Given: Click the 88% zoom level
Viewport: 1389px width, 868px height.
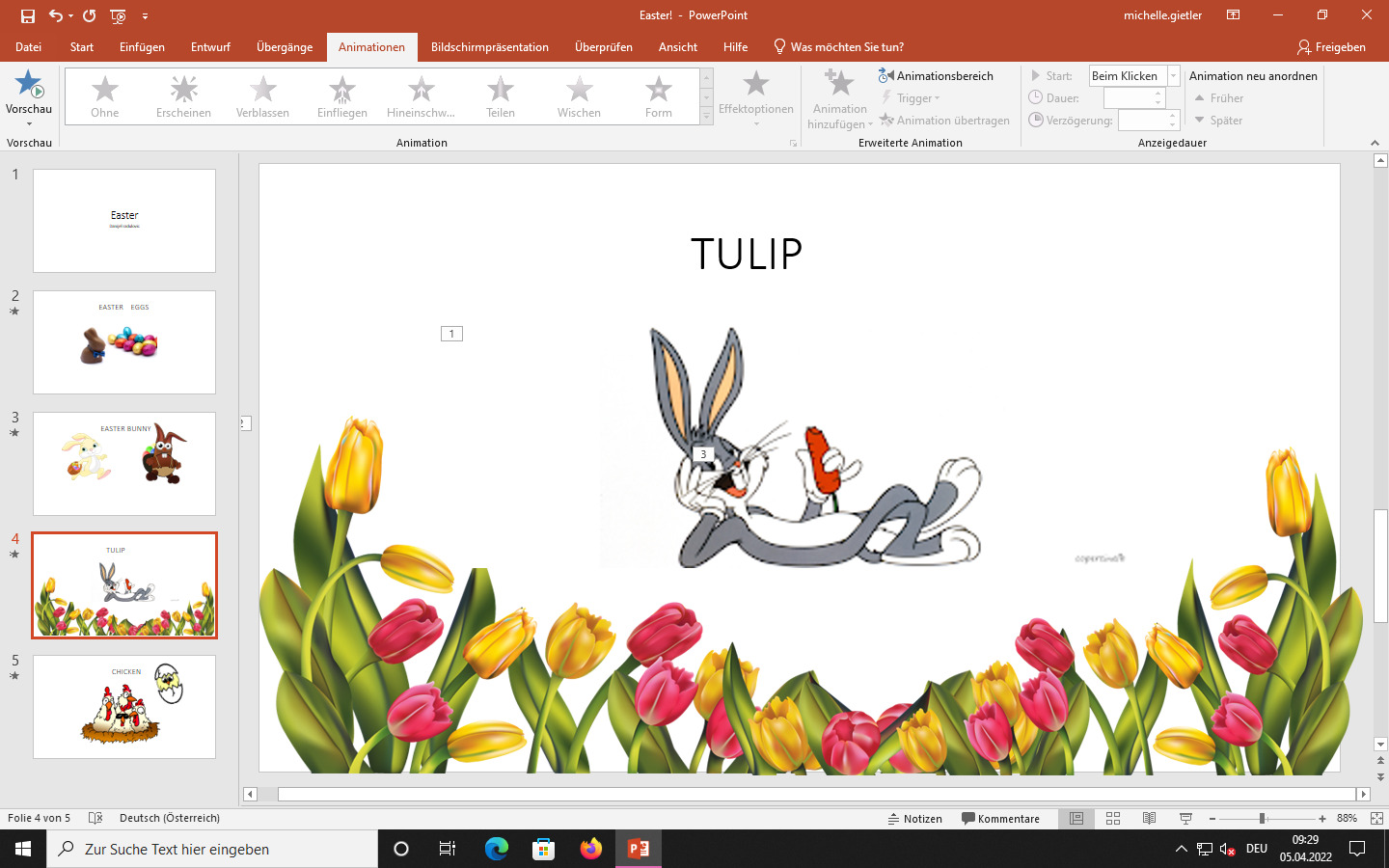Looking at the screenshot, I should 1347,818.
